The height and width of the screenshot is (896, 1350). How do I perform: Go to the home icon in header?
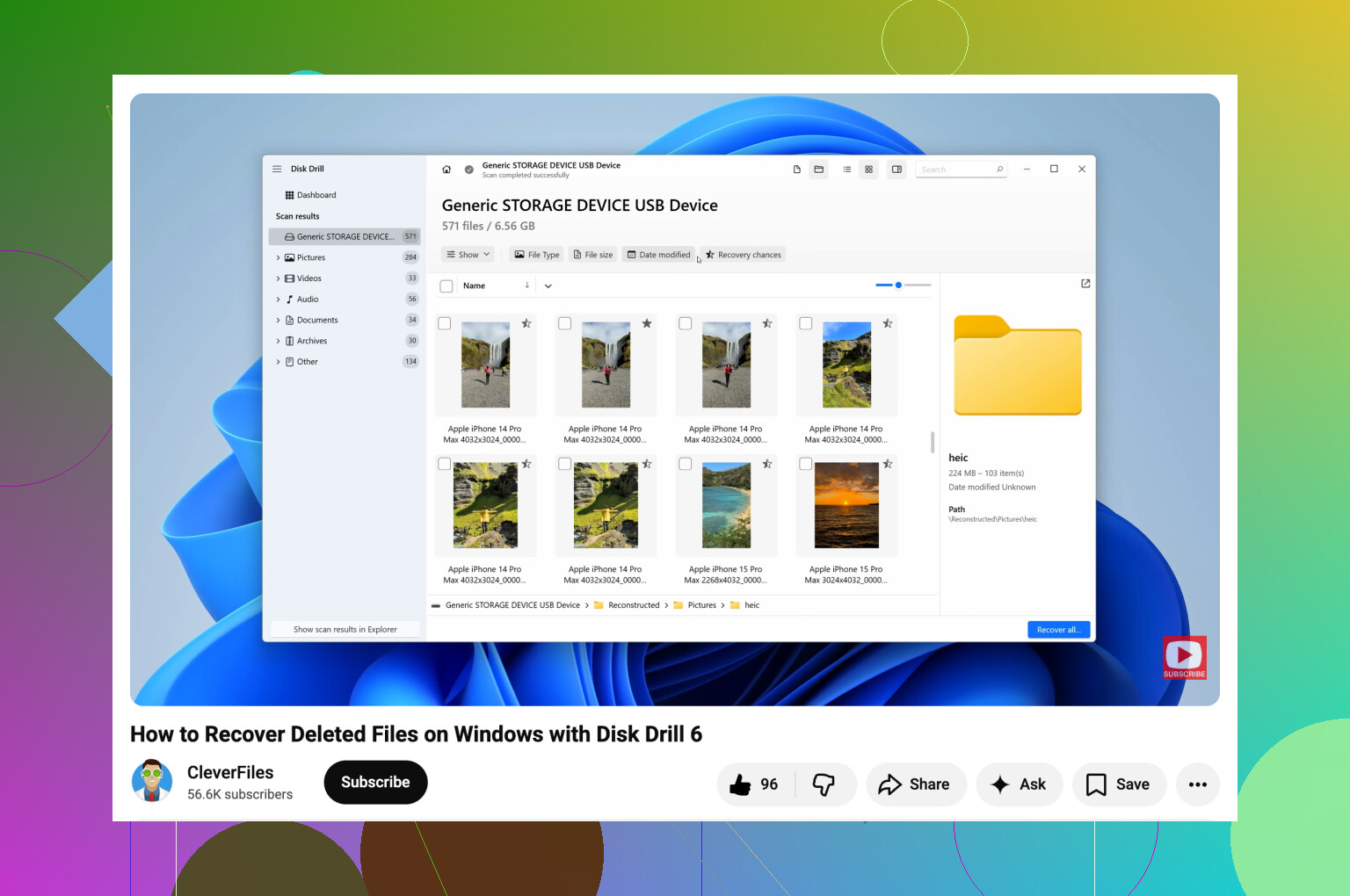coord(446,170)
